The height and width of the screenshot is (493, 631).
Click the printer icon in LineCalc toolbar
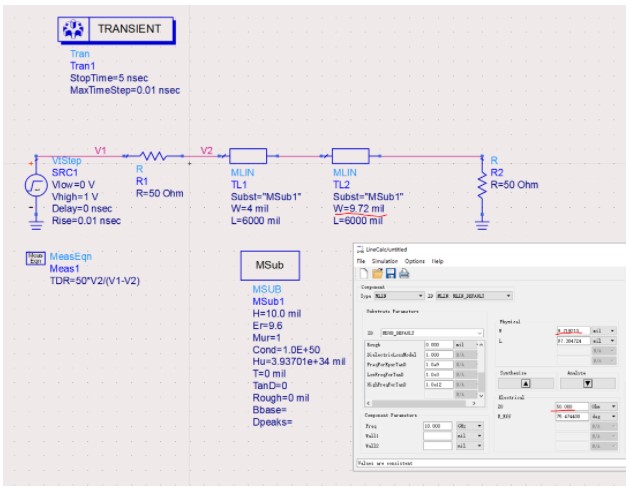[404, 274]
